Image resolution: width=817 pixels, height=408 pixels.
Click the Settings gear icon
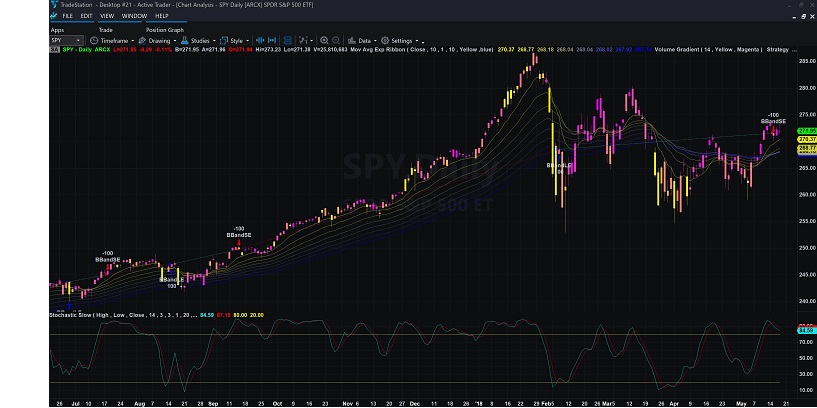click(385, 41)
